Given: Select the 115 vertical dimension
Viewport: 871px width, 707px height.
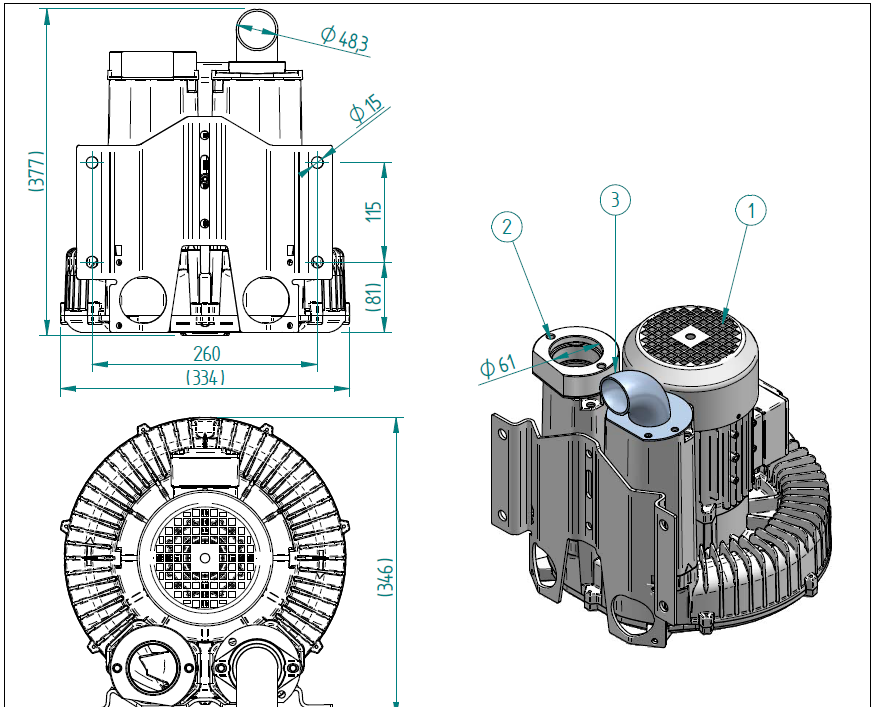Looking at the screenshot, I should pos(374,212).
